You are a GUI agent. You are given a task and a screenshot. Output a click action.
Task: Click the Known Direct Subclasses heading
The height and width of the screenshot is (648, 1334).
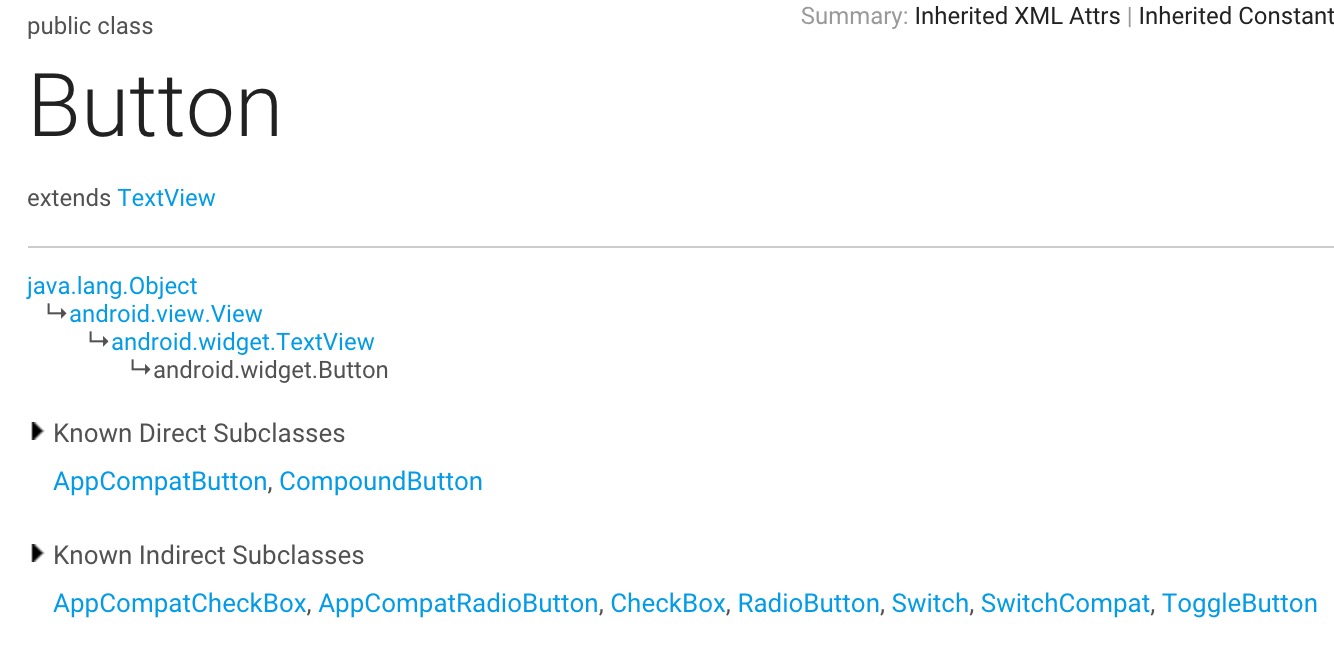pos(199,433)
